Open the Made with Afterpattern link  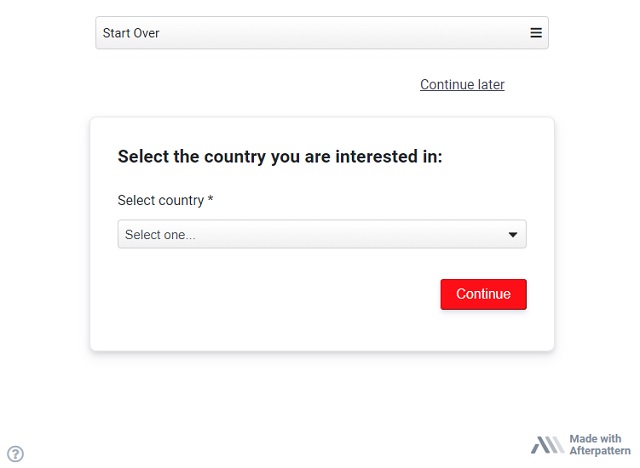pyautogui.click(x=578, y=445)
